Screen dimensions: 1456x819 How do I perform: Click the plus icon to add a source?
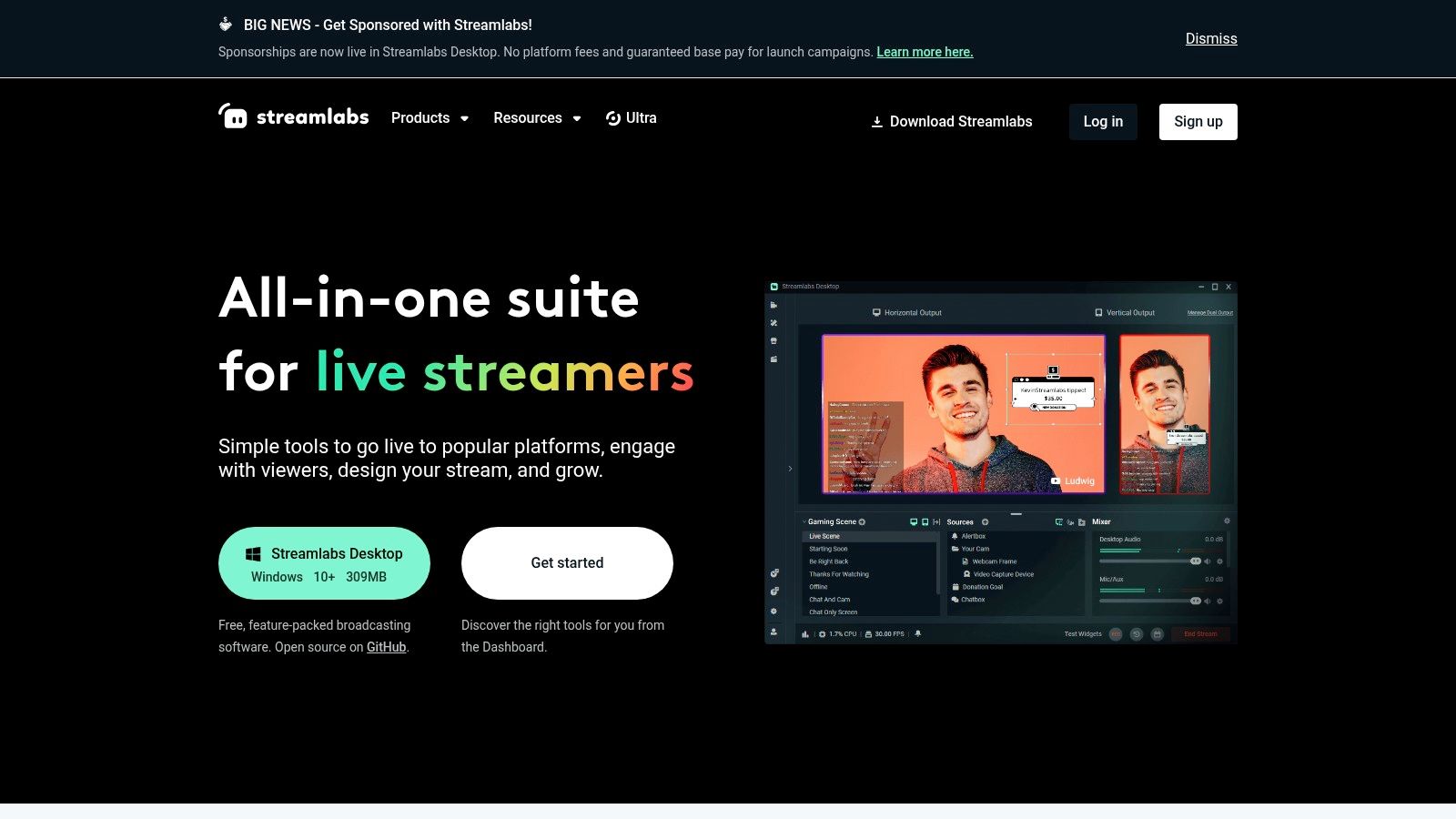coord(985,521)
